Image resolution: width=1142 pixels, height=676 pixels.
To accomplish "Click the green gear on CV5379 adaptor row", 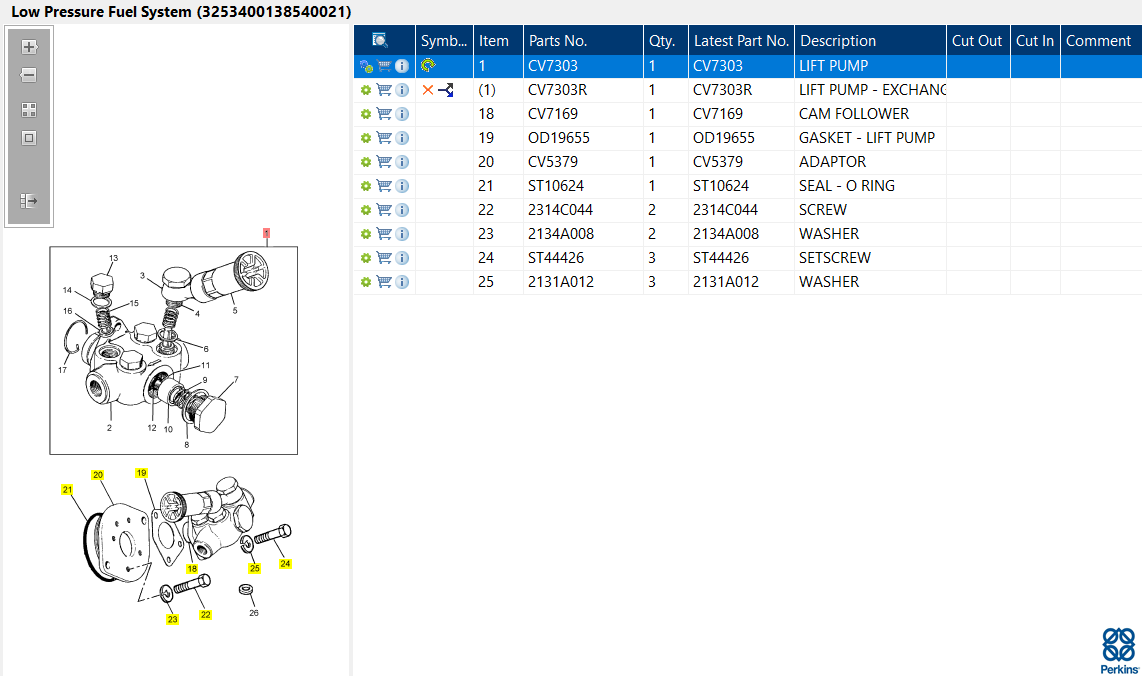I will (x=366, y=162).
